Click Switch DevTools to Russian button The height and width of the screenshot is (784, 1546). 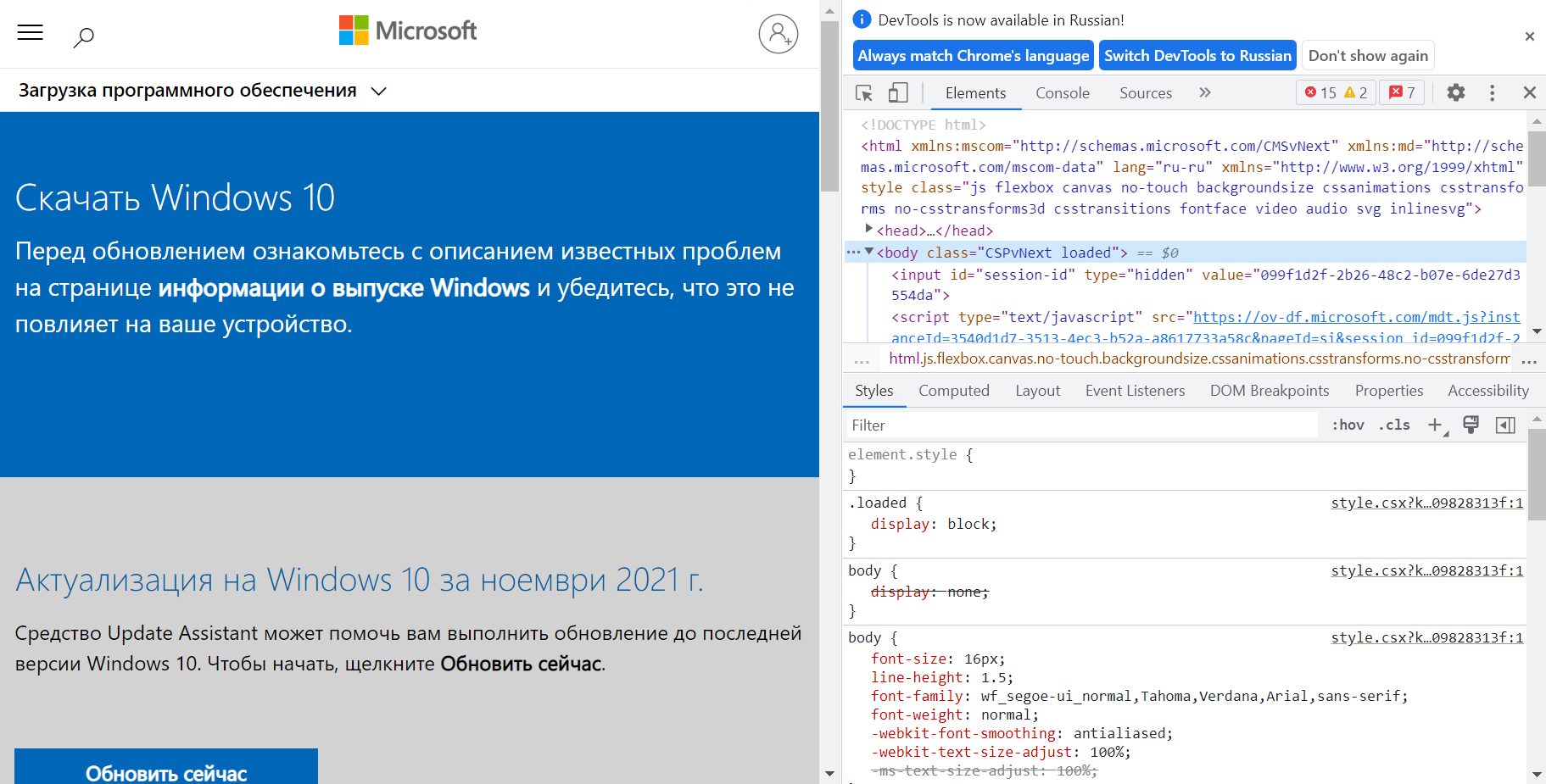coord(1197,56)
